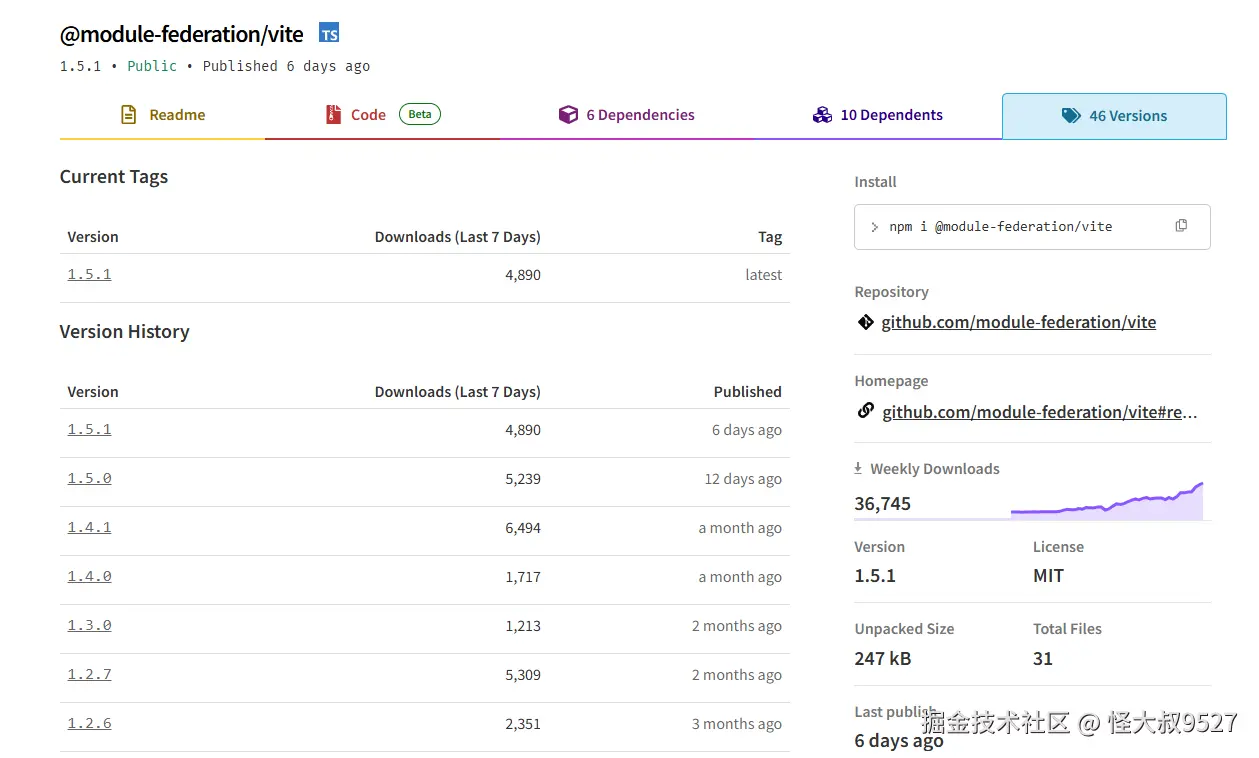Viewport: 1259px width, 758px height.
Task: Click the Beta badge on Code tab
Action: click(x=420, y=114)
